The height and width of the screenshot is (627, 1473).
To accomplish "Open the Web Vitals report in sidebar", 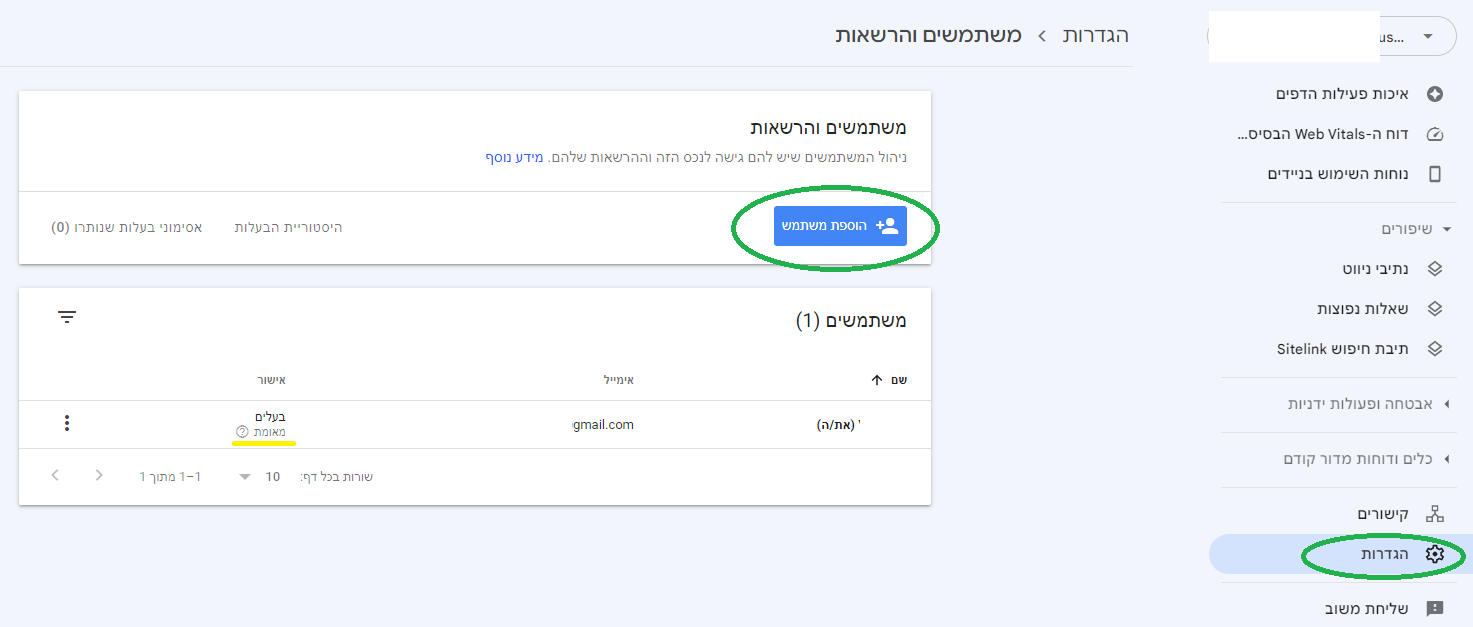I will pos(1341,134).
